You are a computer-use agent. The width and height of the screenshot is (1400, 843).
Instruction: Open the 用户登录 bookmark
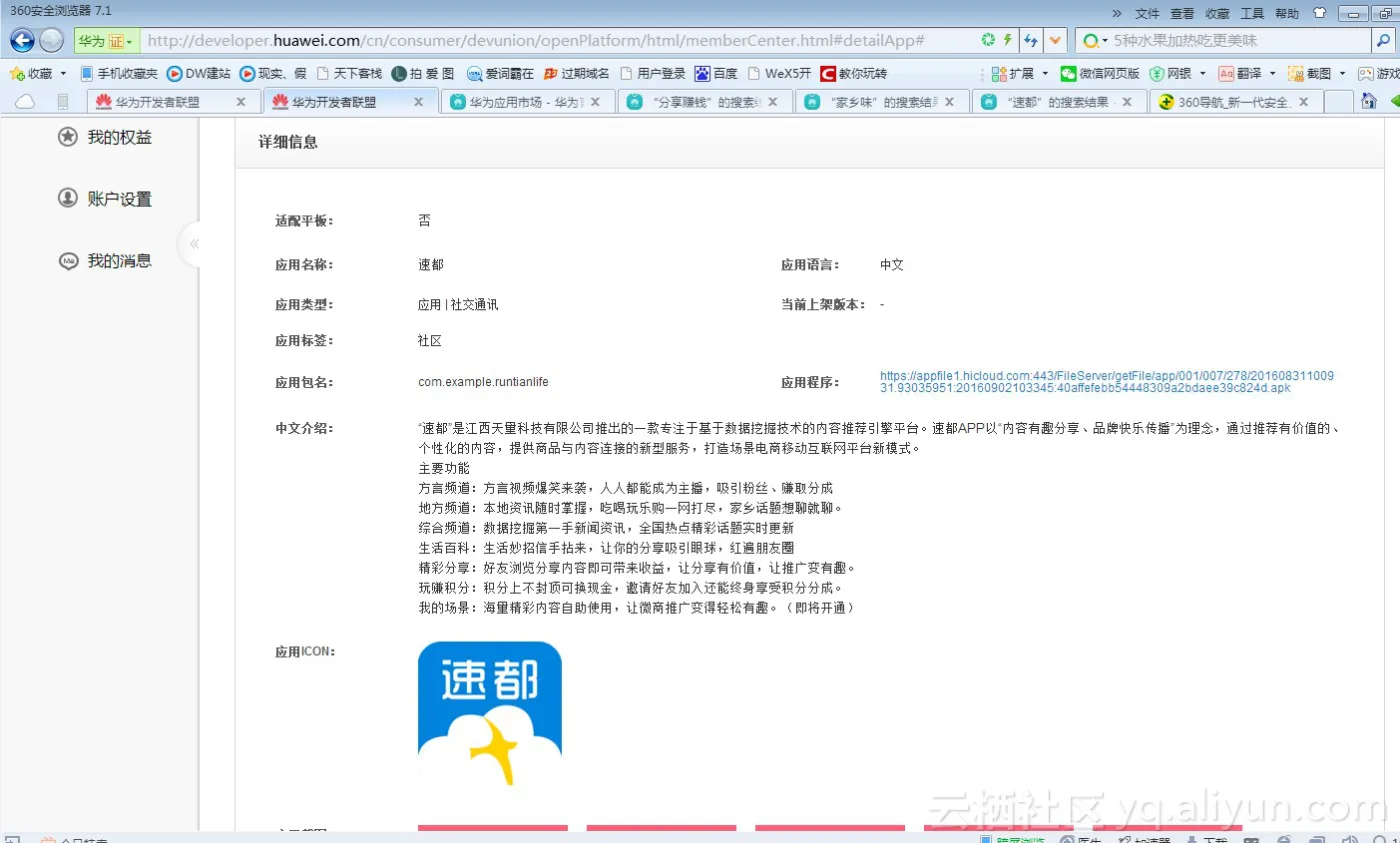(653, 73)
